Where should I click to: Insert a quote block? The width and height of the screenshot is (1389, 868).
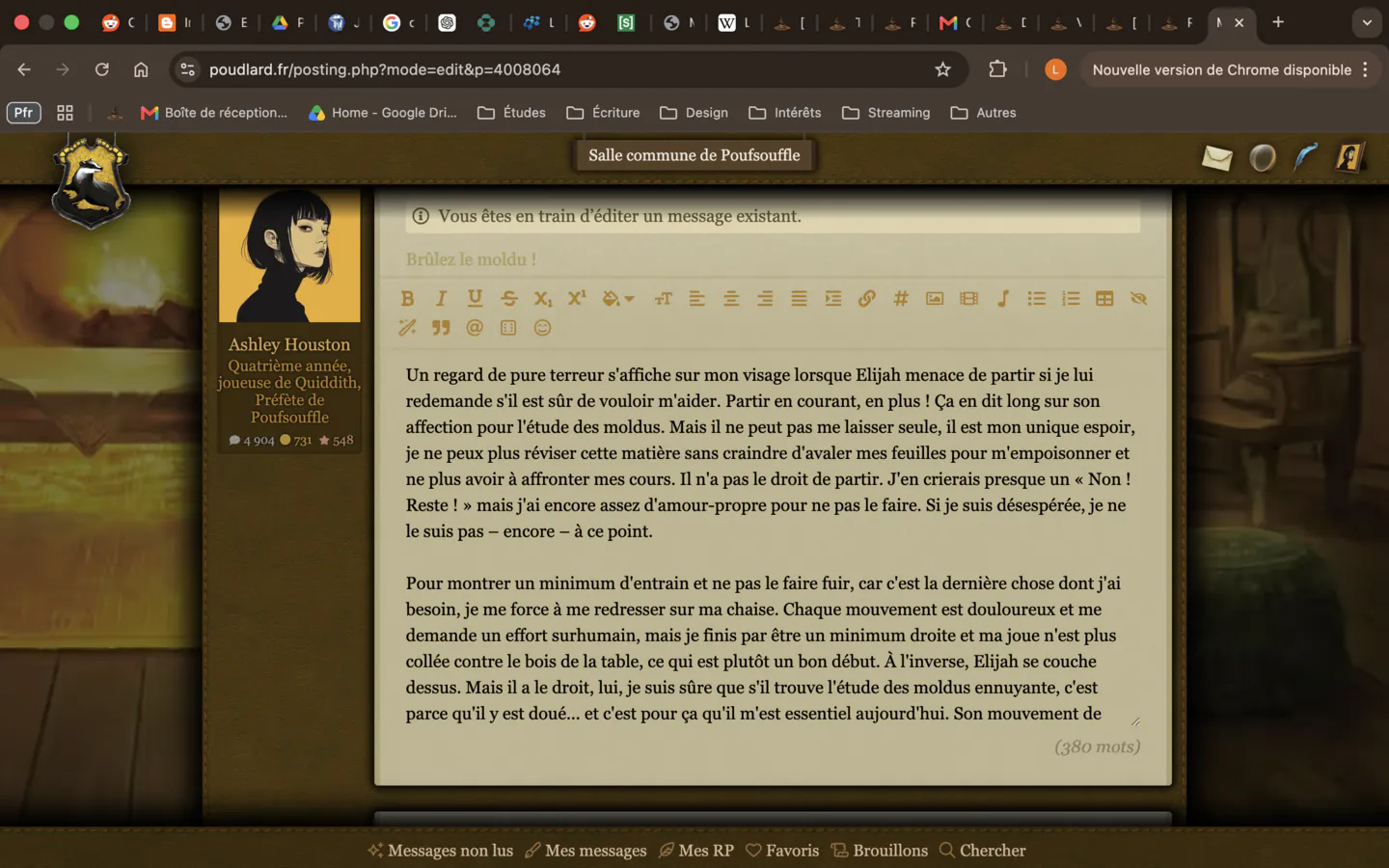tap(441, 328)
